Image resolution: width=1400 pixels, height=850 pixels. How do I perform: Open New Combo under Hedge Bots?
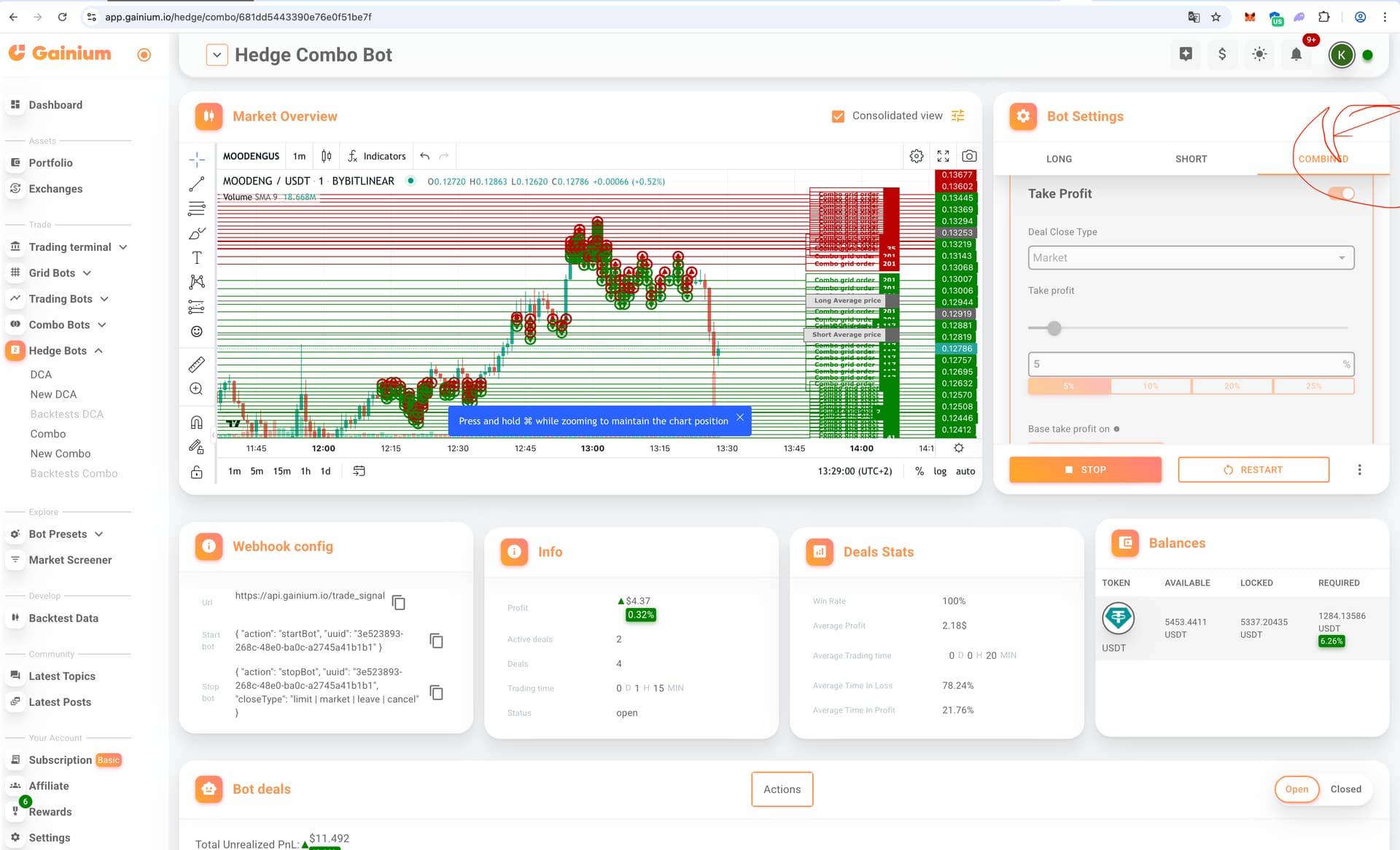click(61, 453)
